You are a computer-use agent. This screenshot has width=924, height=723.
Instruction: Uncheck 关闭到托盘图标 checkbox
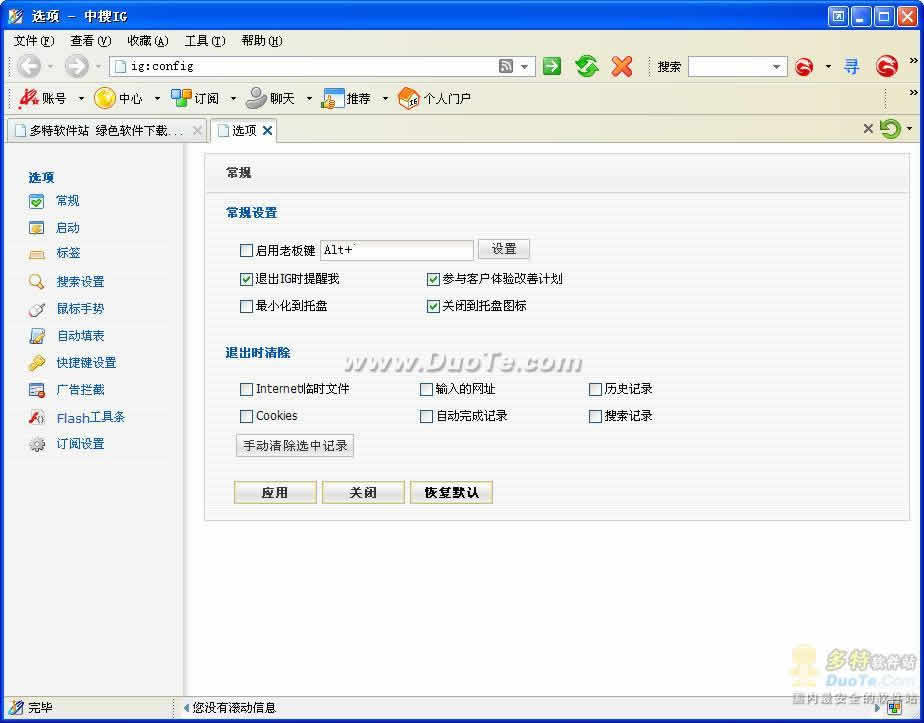click(x=433, y=306)
